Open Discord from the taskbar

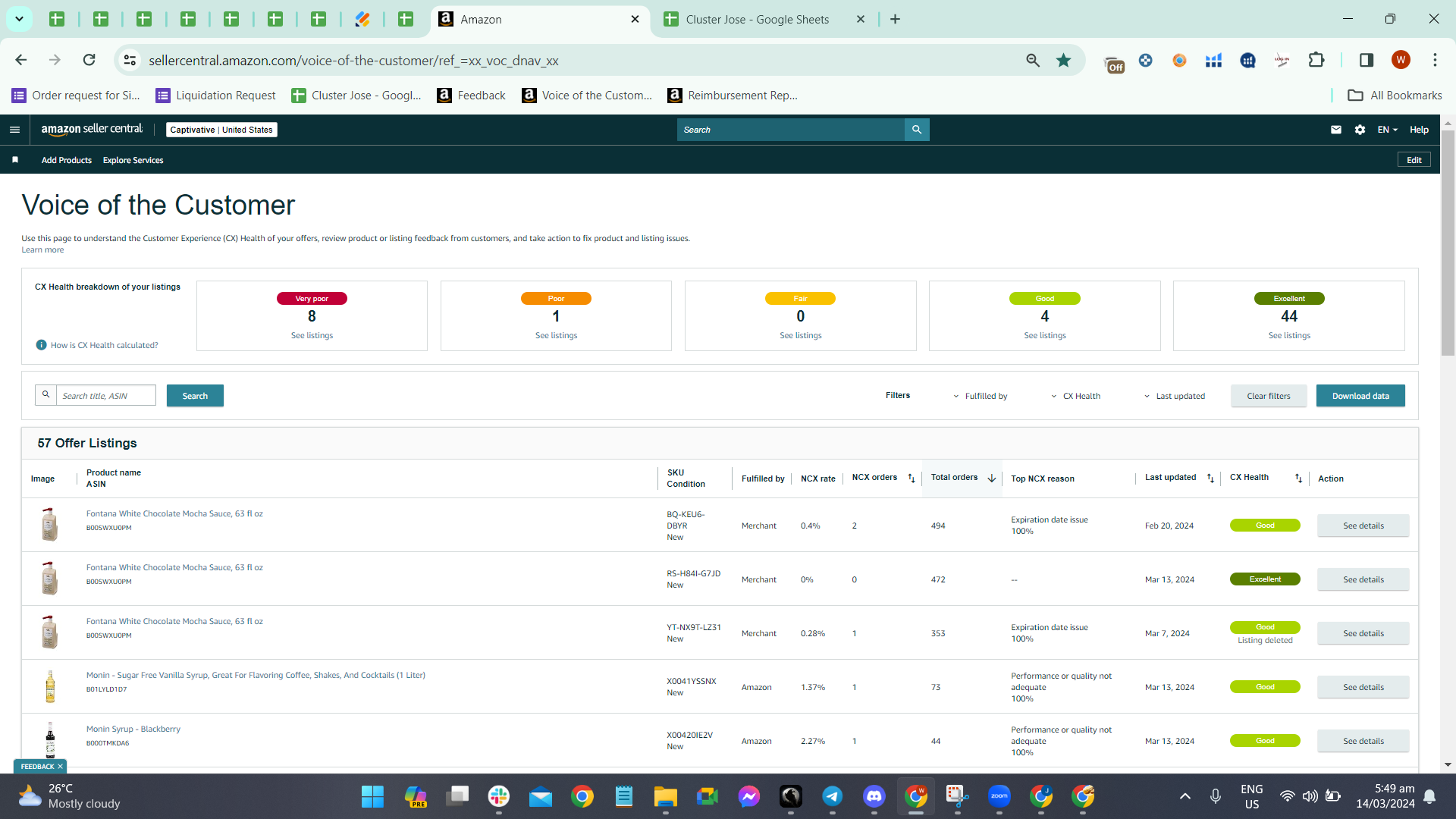click(874, 796)
